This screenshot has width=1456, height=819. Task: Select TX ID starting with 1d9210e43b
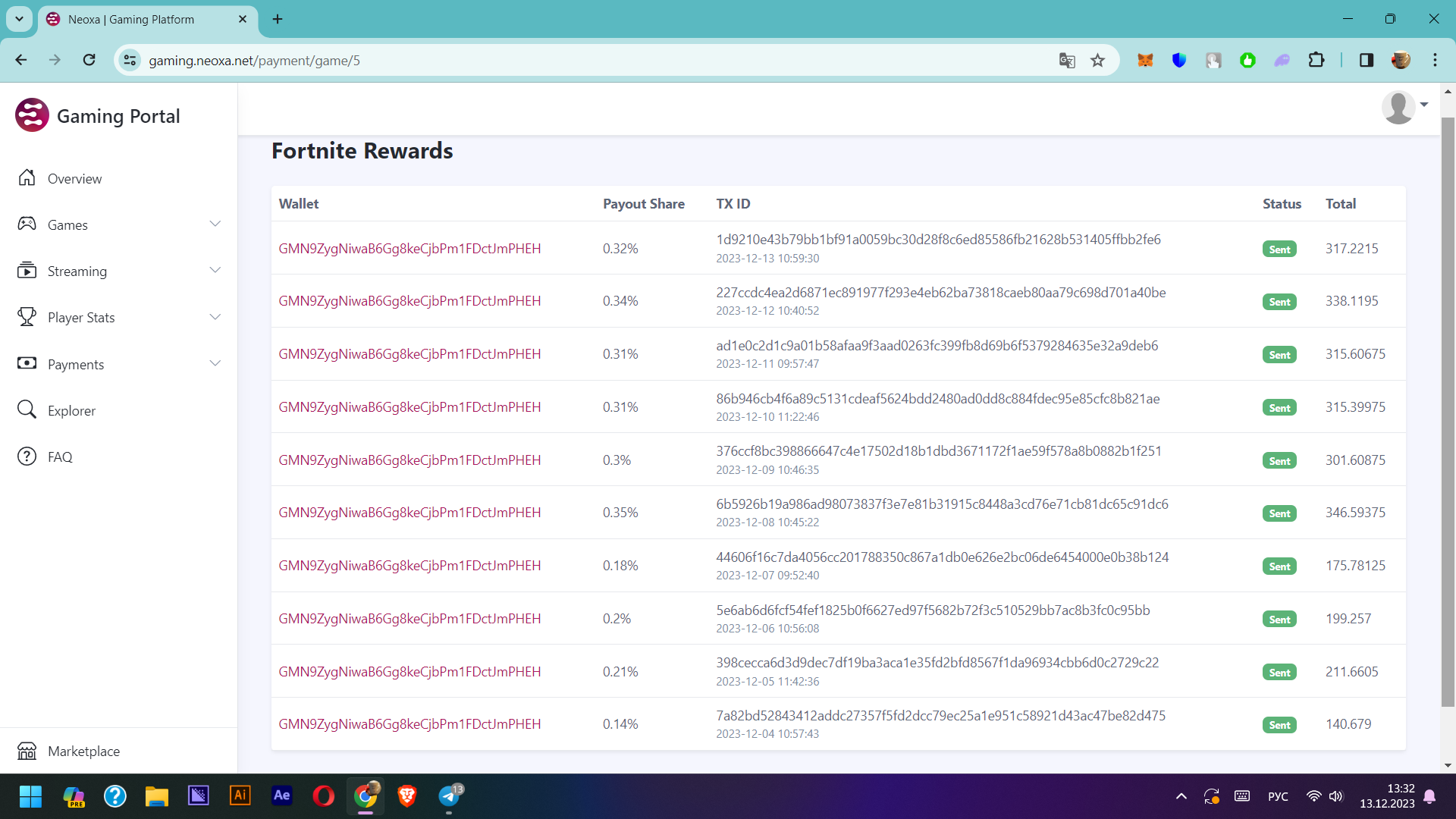[x=938, y=240]
